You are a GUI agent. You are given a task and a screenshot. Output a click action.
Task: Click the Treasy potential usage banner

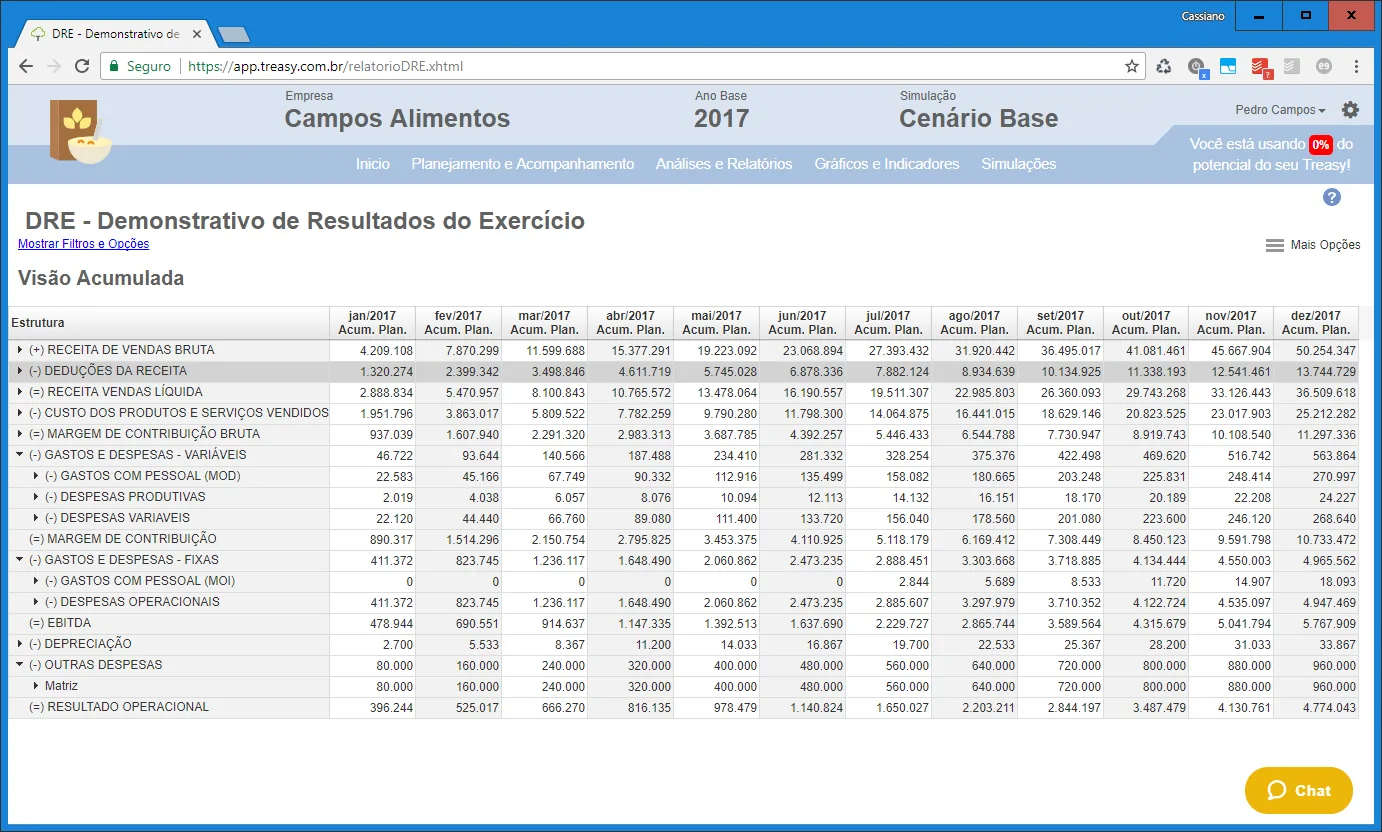pyautogui.click(x=1271, y=154)
